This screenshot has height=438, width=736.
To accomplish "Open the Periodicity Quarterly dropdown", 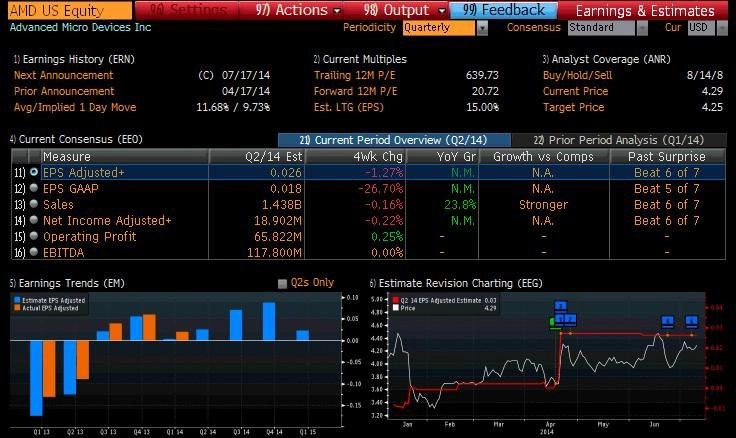I will click(445, 28).
